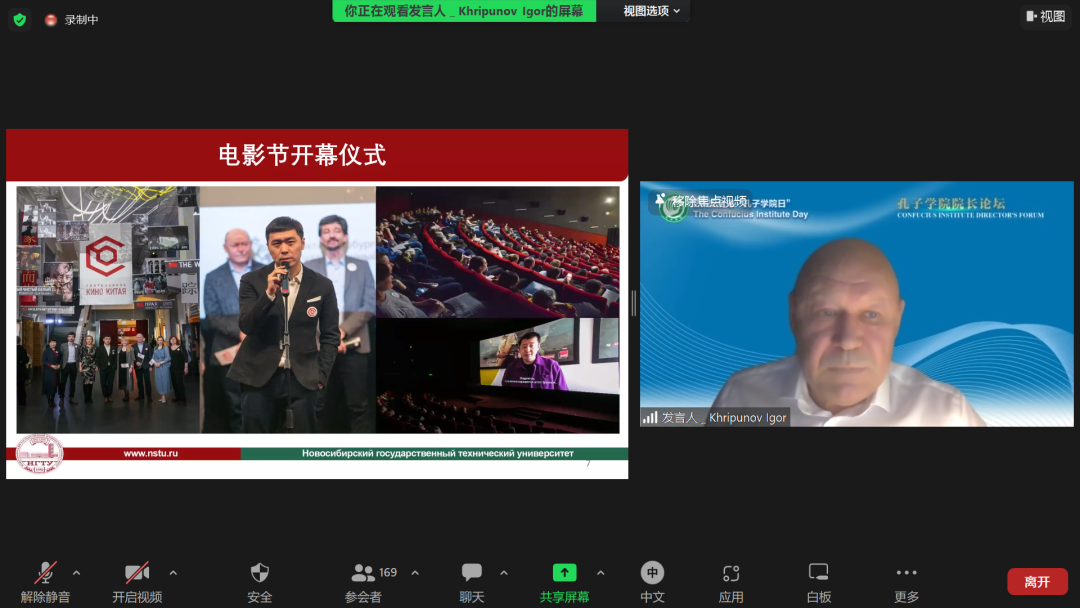The height and width of the screenshot is (608, 1080).
Task: Click the cinema screen video-call photo
Action: 497,376
